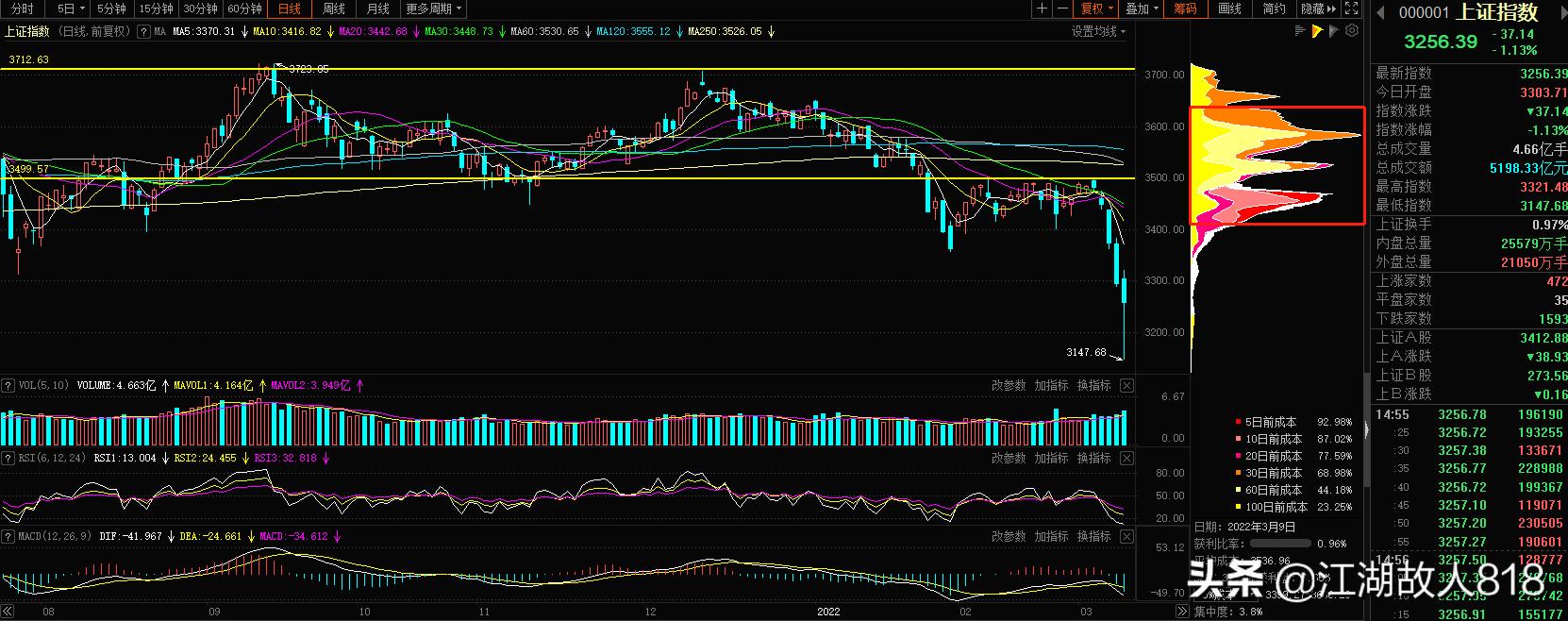Toggle the 简约 simple view mode
This screenshot has height=621, width=1568.
1274,8
